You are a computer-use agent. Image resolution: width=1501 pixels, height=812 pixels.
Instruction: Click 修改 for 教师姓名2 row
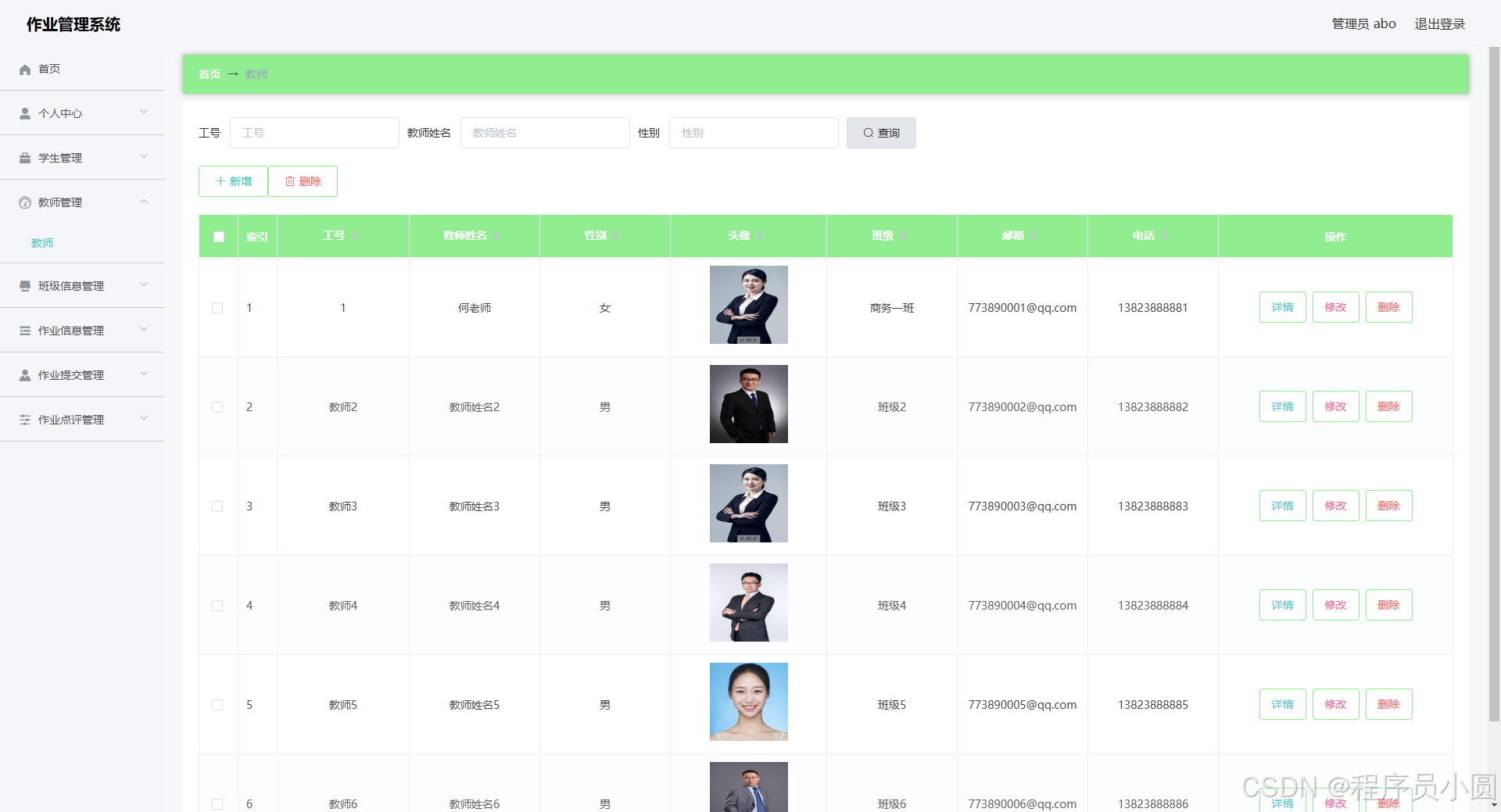coord(1335,406)
